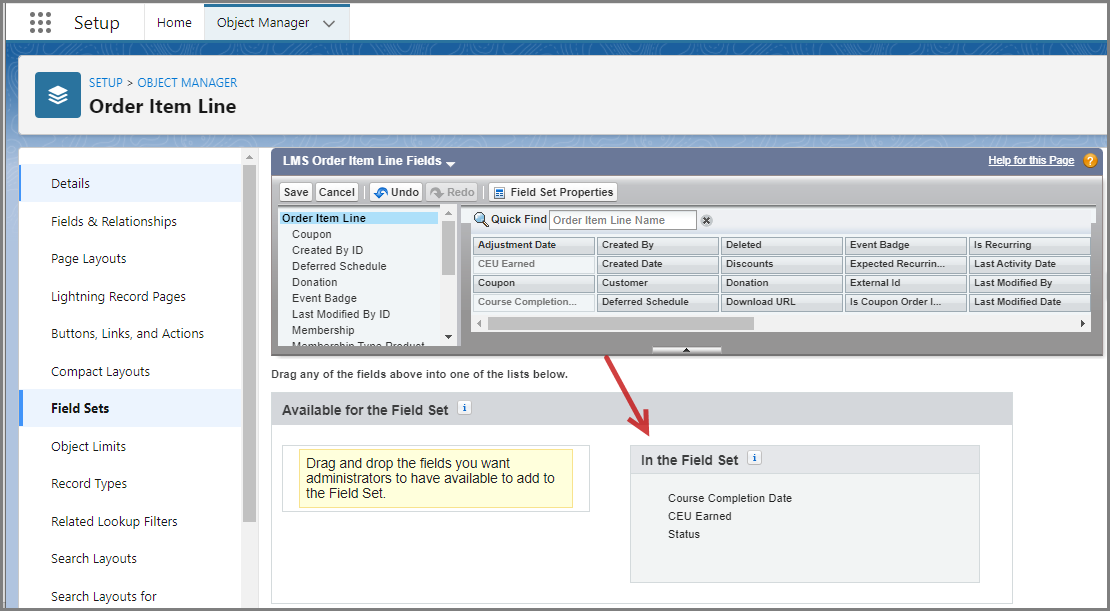Click the OBJECT MANAGER breadcrumb link
This screenshot has height=611, width=1110.
point(187,83)
